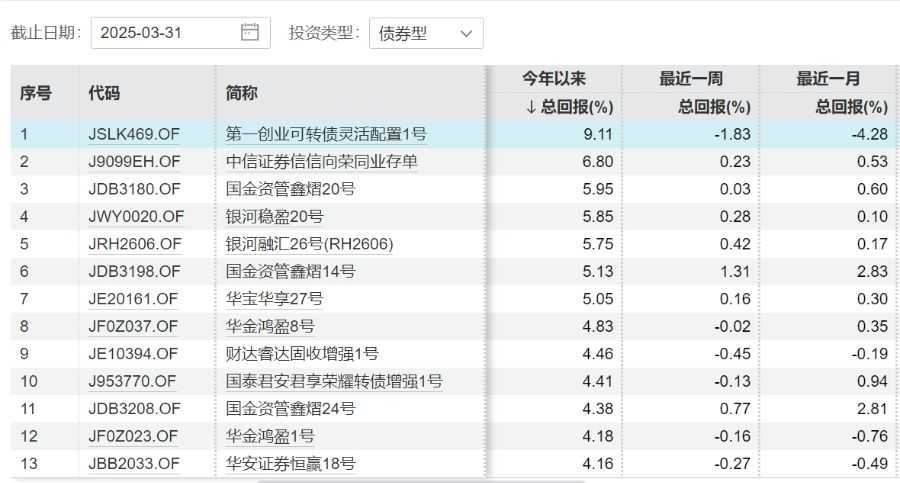Viewport: 900px width, 483px height.
Task: Open 第一创业可转债灵活配置1号 fund name
Action: (326, 134)
